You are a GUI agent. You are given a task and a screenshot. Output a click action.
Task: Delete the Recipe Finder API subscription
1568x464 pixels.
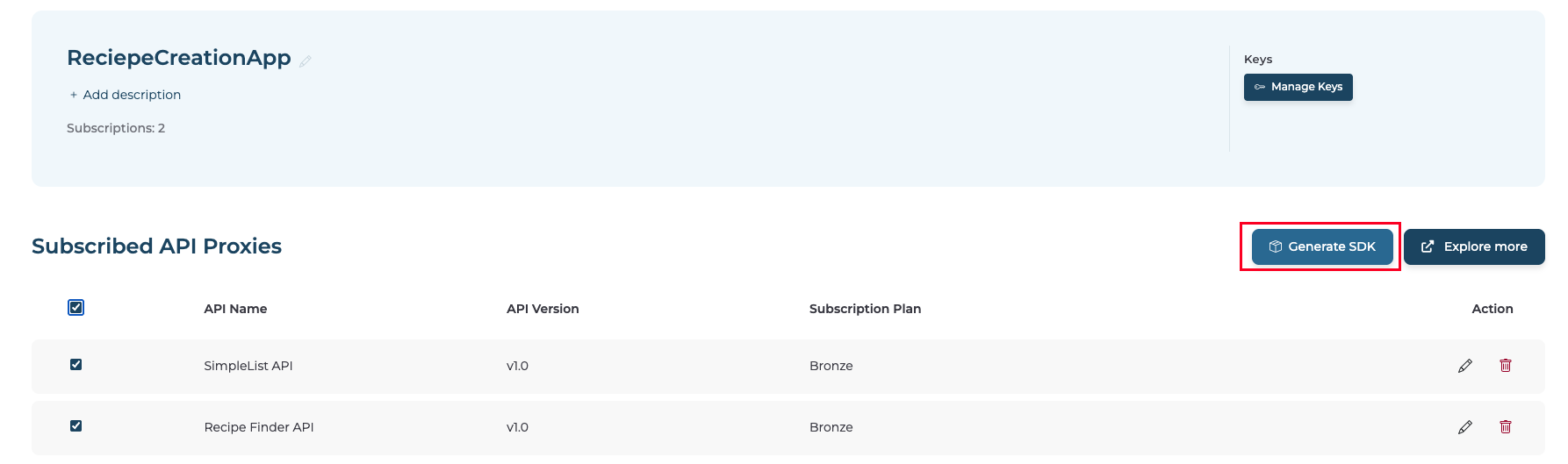pos(1506,427)
